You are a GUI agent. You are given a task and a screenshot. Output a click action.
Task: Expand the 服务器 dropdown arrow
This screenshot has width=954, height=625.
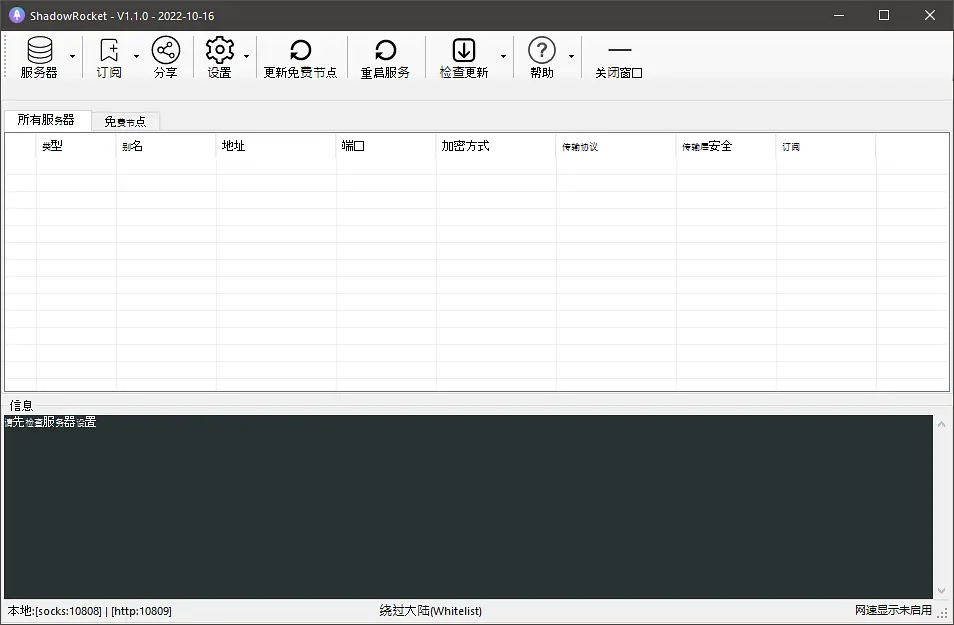click(72, 57)
